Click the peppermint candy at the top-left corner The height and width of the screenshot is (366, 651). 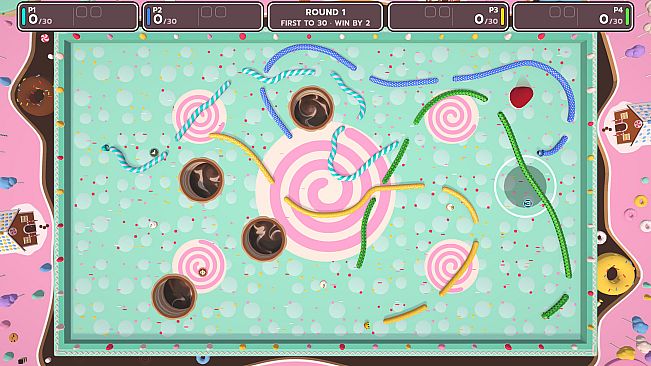coord(45,39)
